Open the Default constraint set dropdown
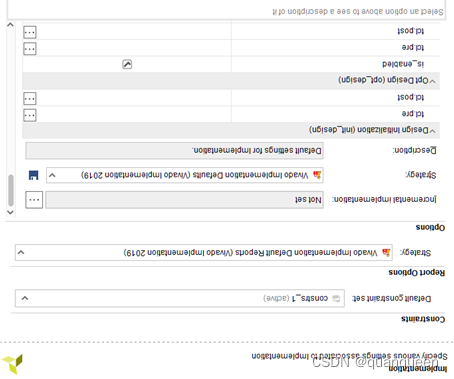Image resolution: width=454 pixels, height=379 pixels. [x=180, y=298]
